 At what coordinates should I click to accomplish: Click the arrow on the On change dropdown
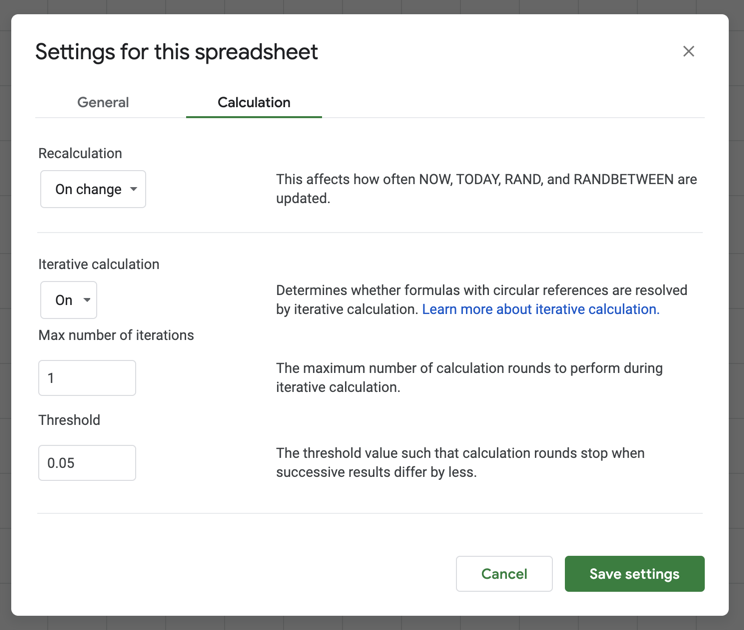tap(134, 189)
